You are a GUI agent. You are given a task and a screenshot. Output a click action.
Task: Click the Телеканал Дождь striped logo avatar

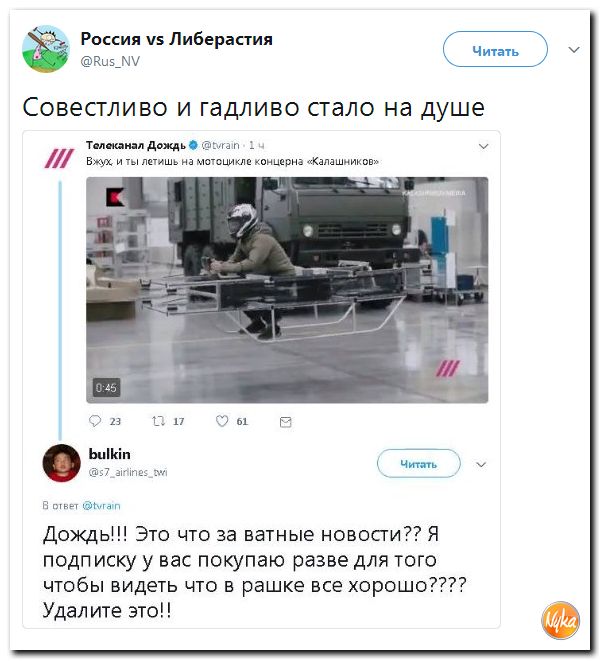pyautogui.click(x=59, y=159)
